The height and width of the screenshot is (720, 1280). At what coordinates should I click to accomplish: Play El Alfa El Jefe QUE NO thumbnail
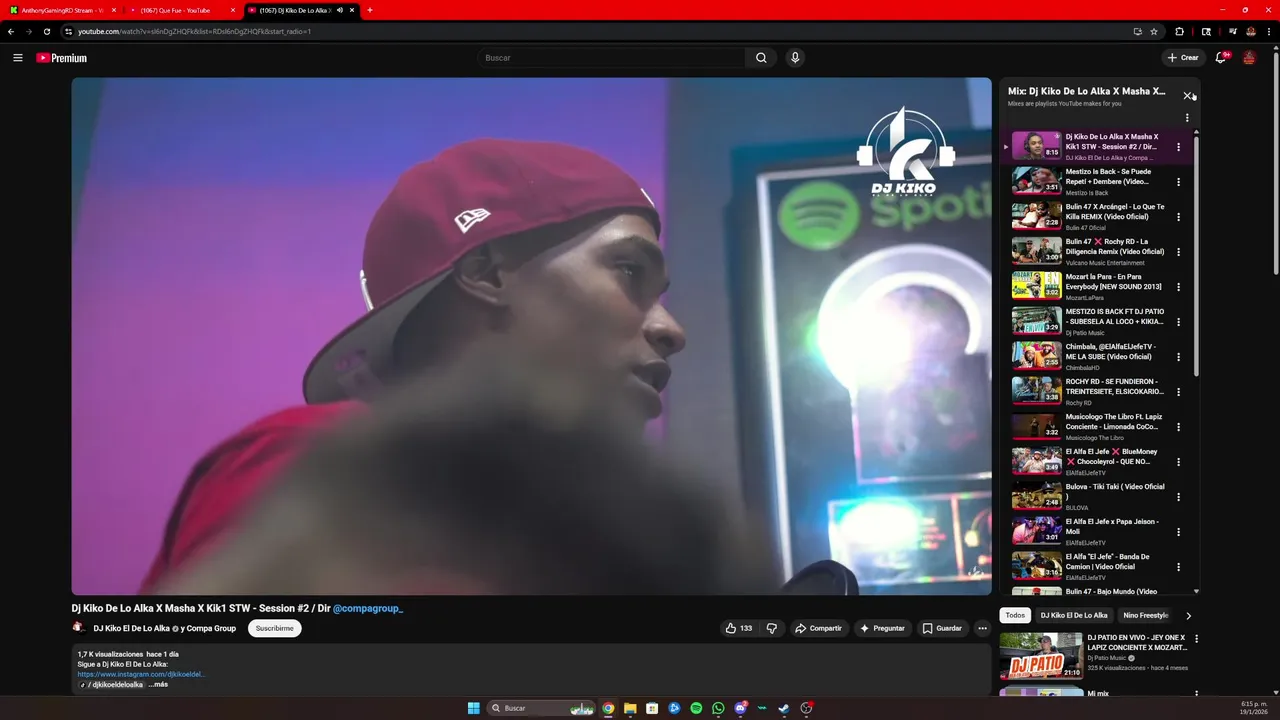[1036, 460]
